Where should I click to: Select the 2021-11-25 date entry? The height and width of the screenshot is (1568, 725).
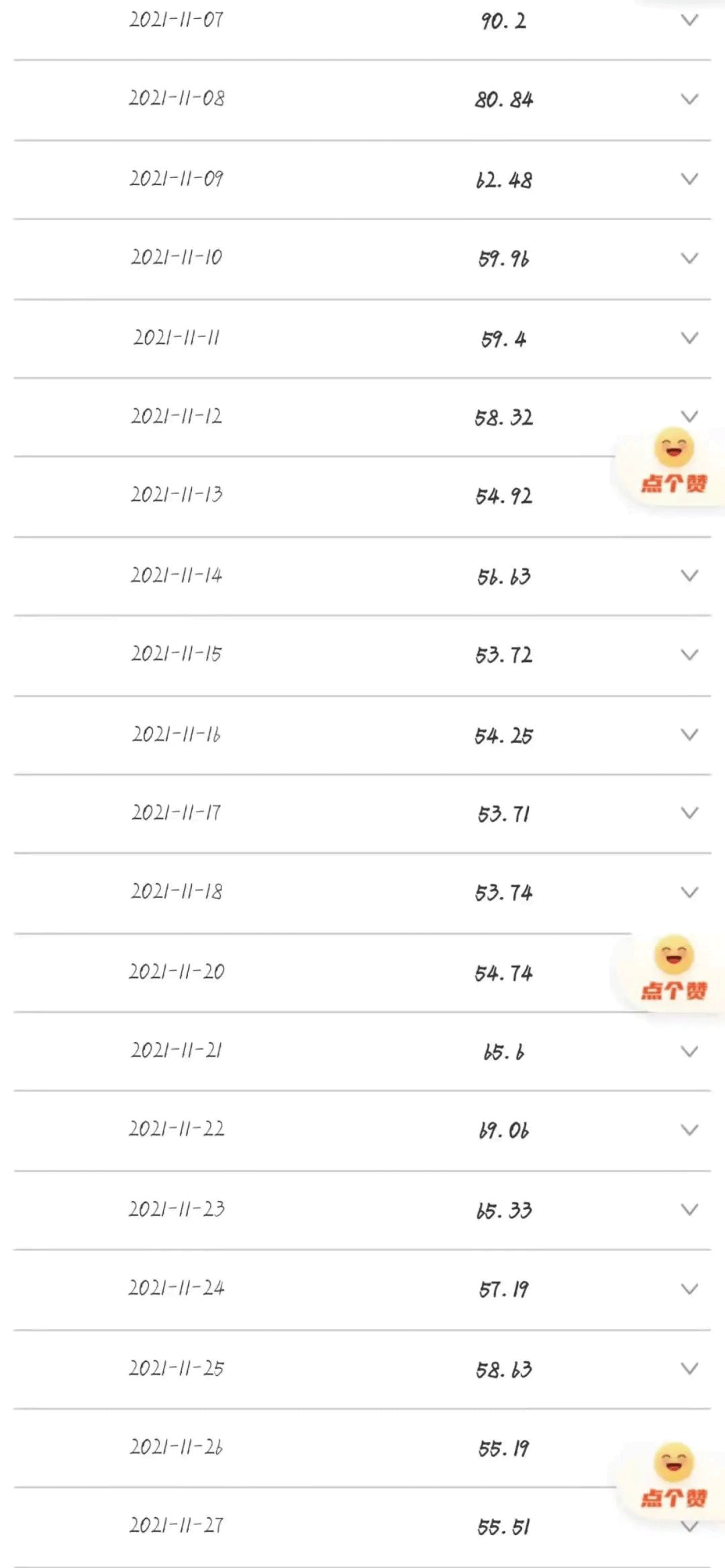(x=177, y=1368)
